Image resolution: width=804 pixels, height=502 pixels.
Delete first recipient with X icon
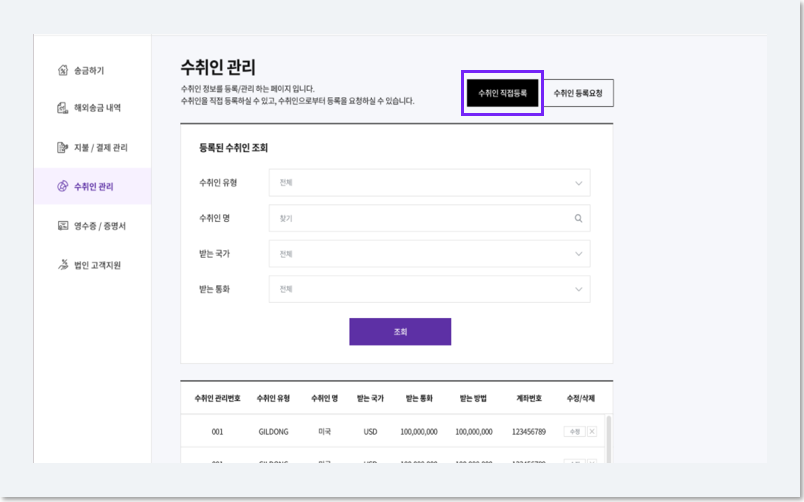pos(592,432)
